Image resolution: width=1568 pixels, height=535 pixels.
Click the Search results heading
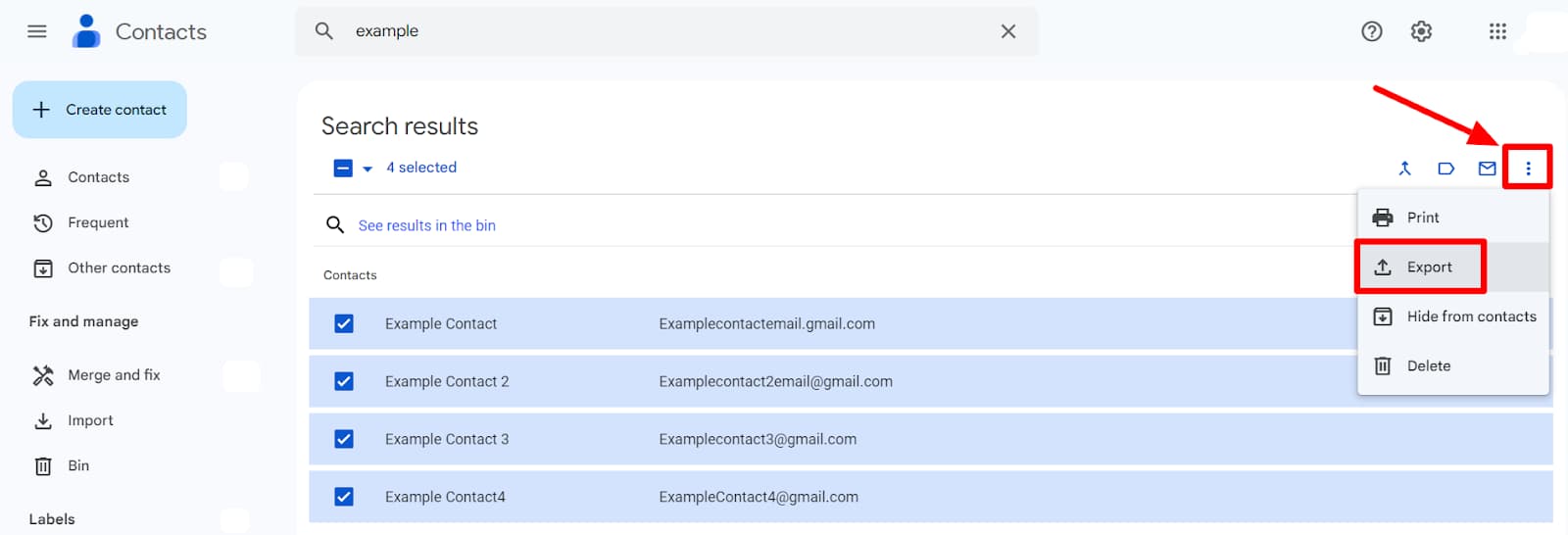point(400,126)
